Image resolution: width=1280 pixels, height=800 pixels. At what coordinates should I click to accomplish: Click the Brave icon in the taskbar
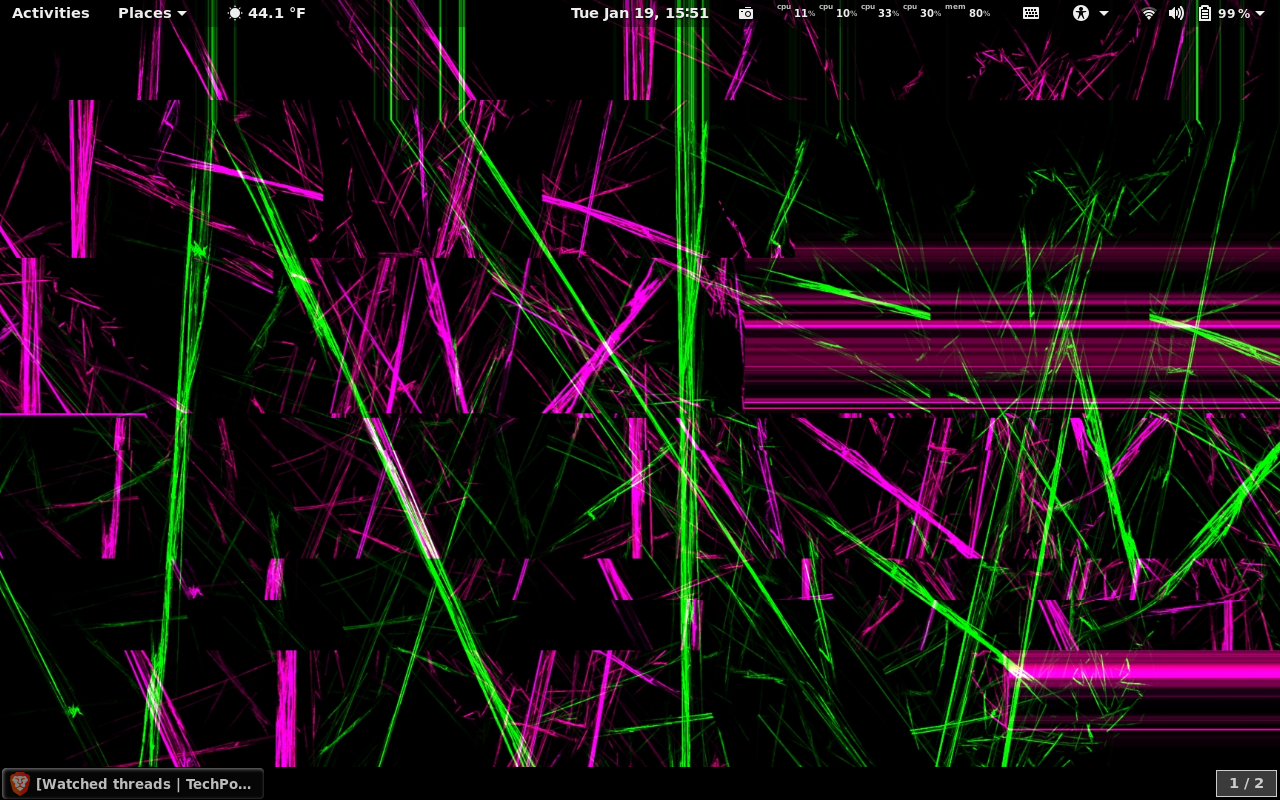20,784
